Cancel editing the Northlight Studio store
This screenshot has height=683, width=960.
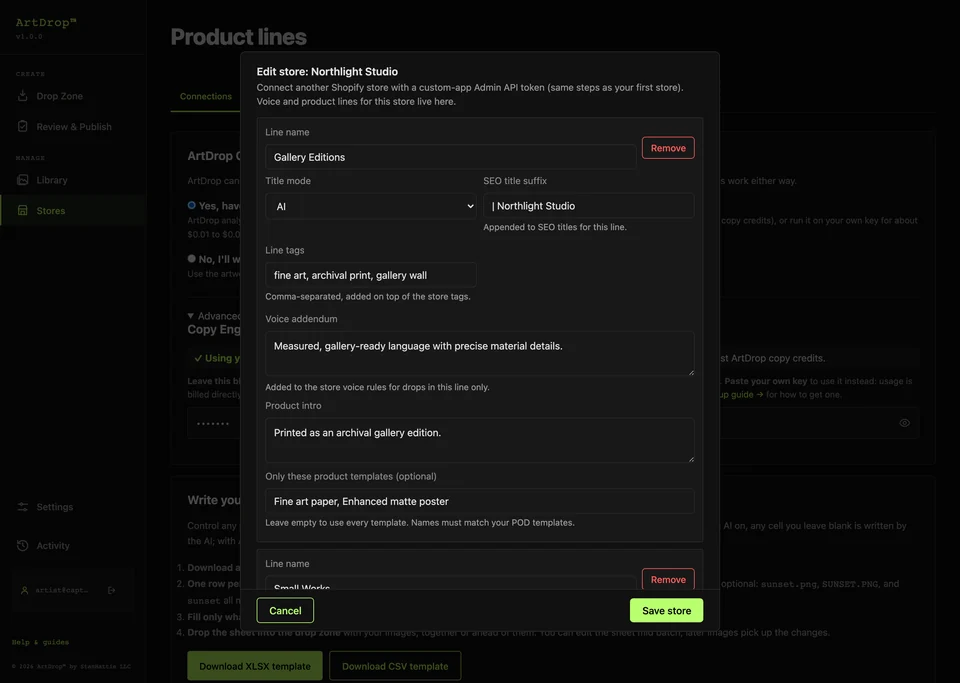pos(285,610)
